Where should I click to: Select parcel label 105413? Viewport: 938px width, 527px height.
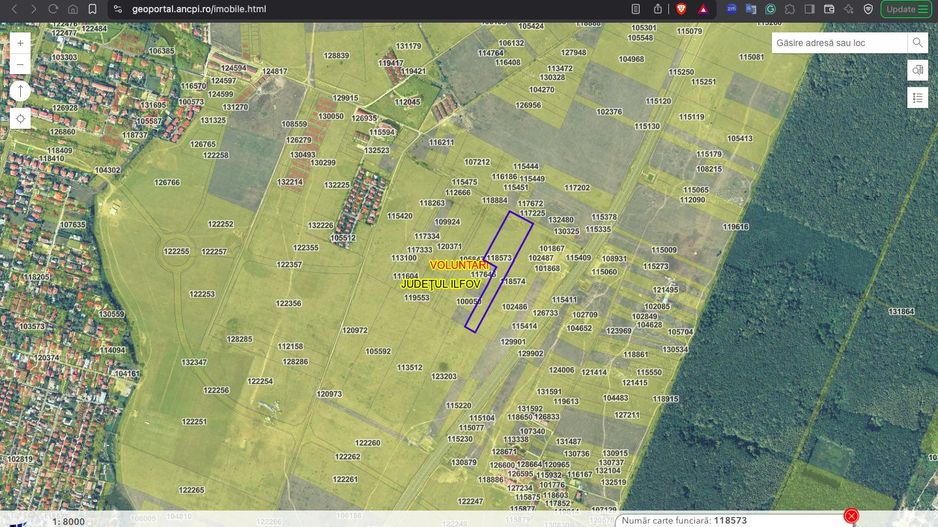click(740, 138)
